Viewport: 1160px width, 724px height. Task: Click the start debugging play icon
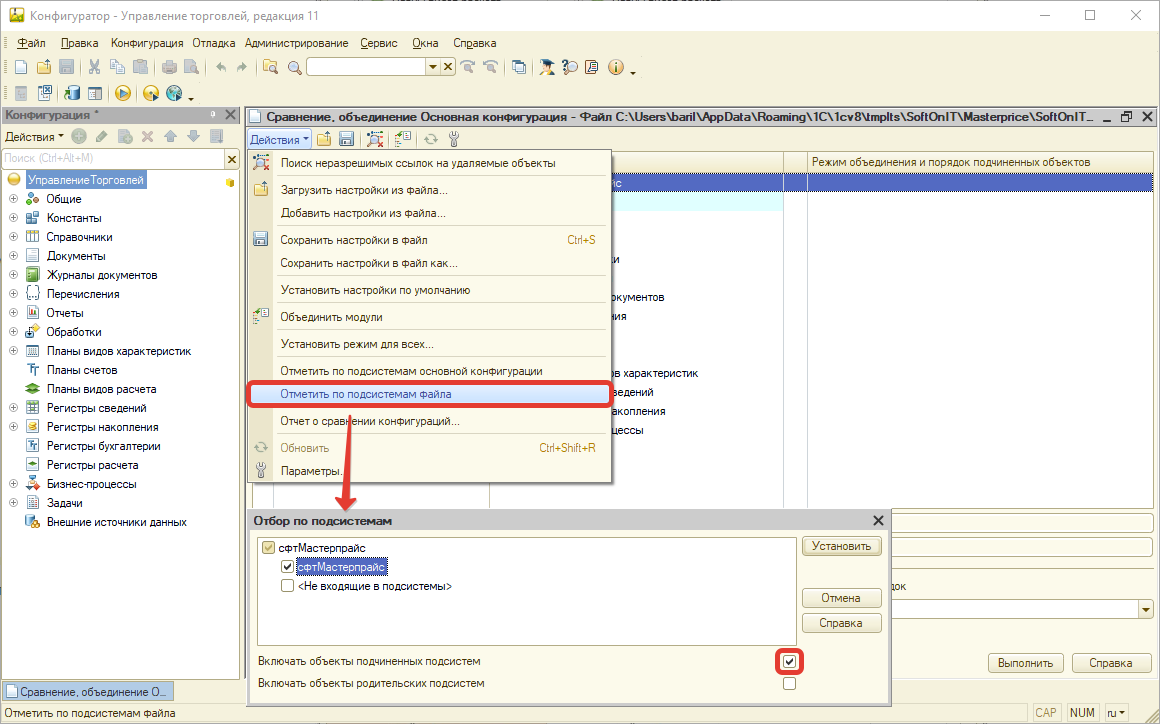click(123, 93)
